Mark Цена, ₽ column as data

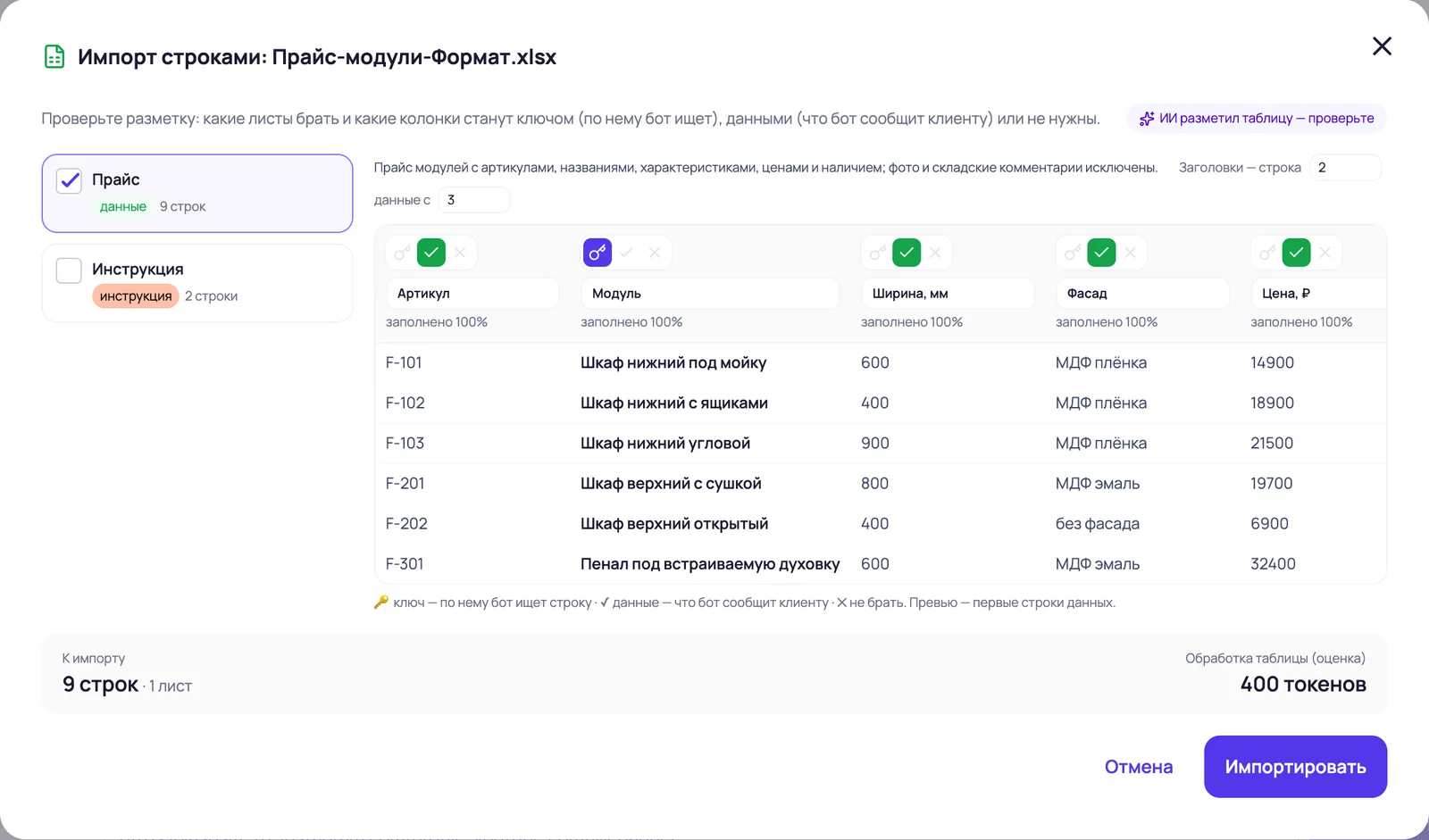pyautogui.click(x=1296, y=253)
